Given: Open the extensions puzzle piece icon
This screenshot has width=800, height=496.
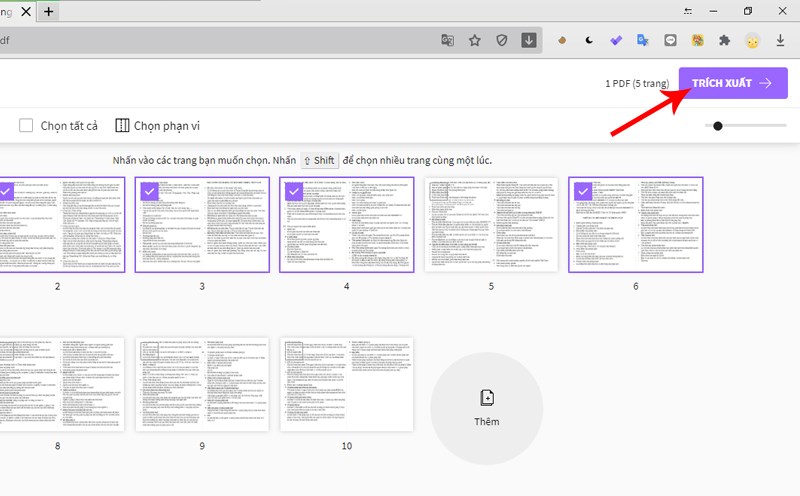Looking at the screenshot, I should (725, 41).
